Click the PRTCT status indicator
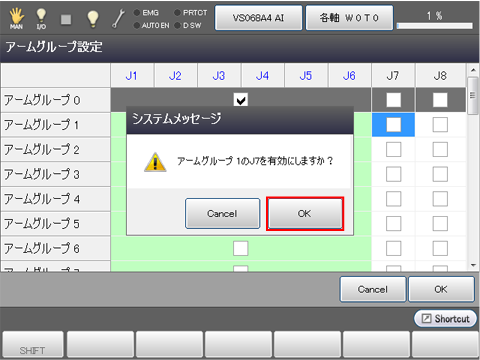Image resolution: width=480 pixels, height=360 pixels. 191,13
